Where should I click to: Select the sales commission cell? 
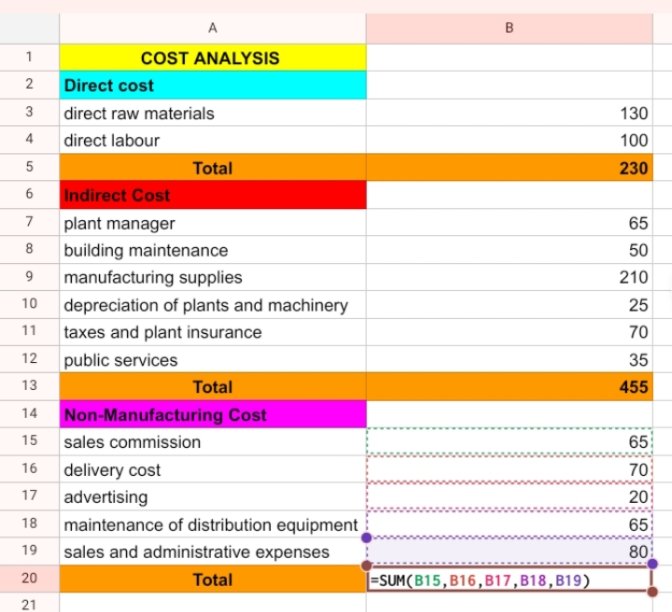(x=213, y=442)
